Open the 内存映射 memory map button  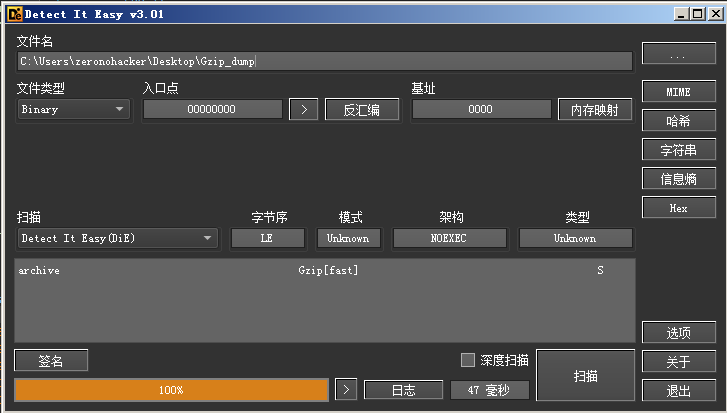coord(595,109)
